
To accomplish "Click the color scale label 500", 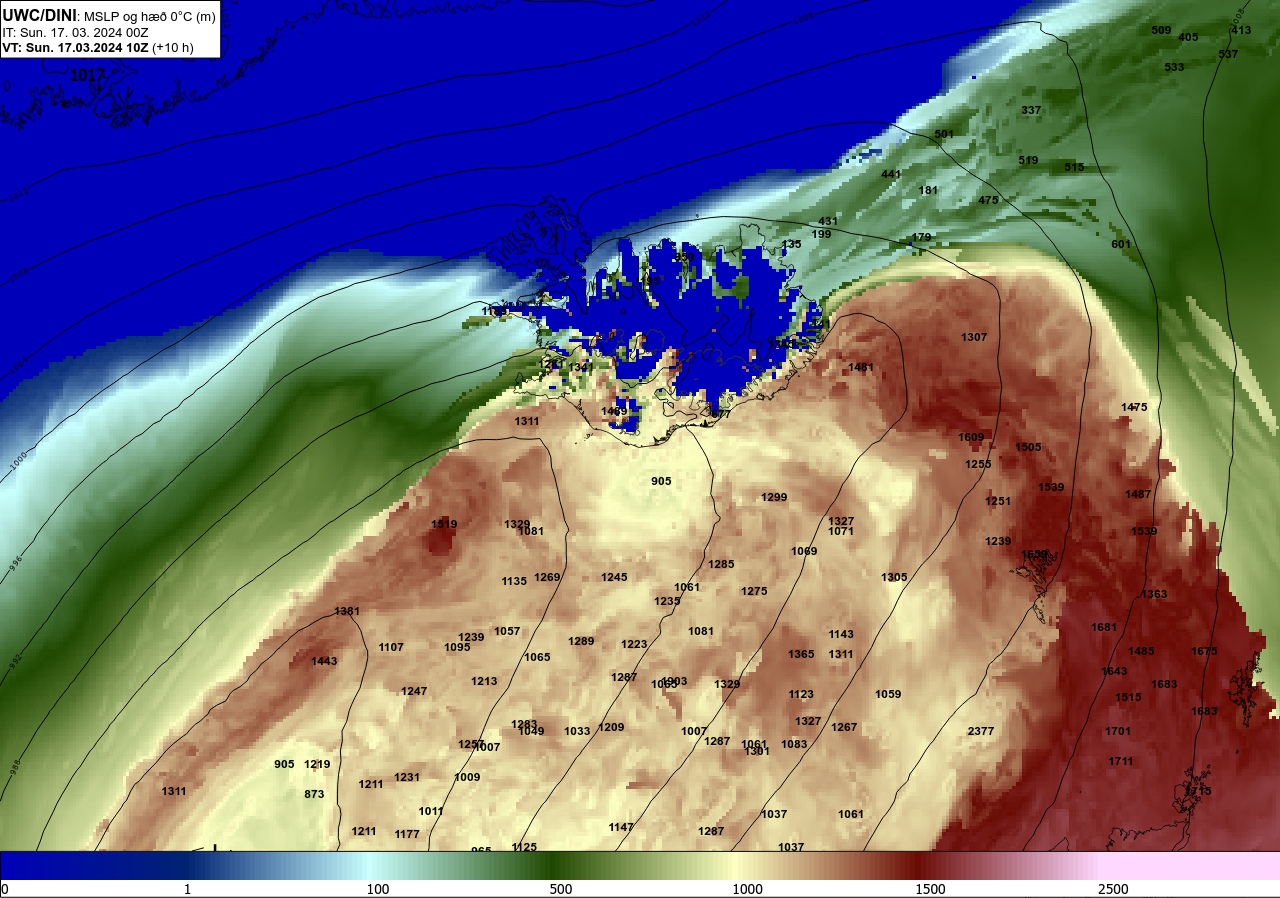I will click(x=561, y=889).
